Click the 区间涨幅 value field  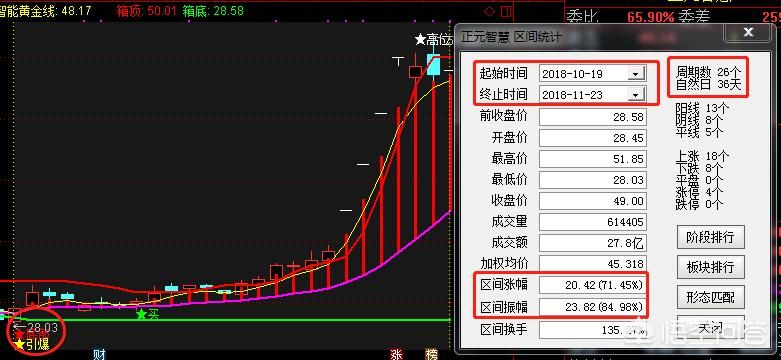(592, 285)
